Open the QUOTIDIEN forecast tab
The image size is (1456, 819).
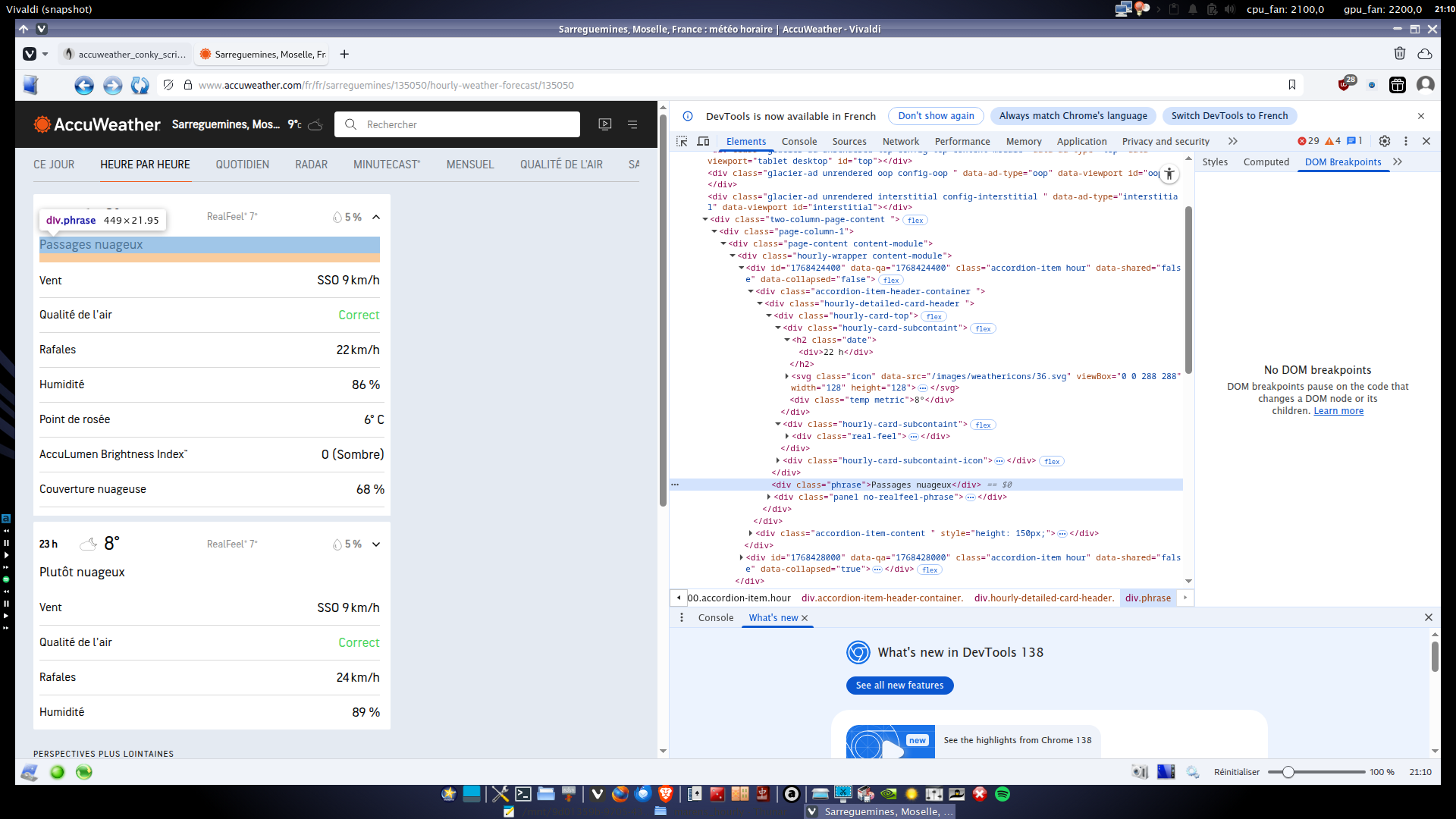242,165
